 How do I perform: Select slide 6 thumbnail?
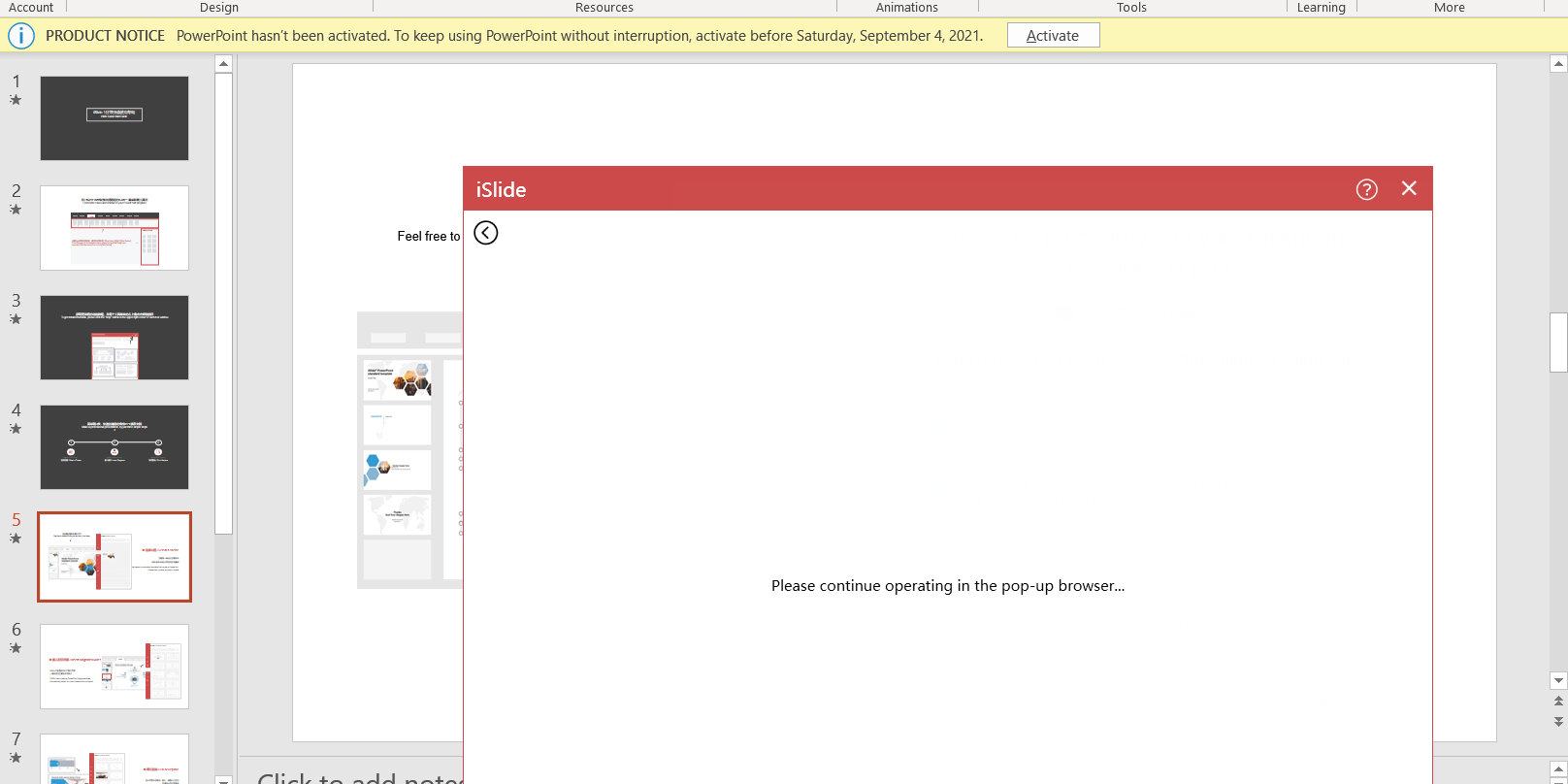[x=114, y=667]
